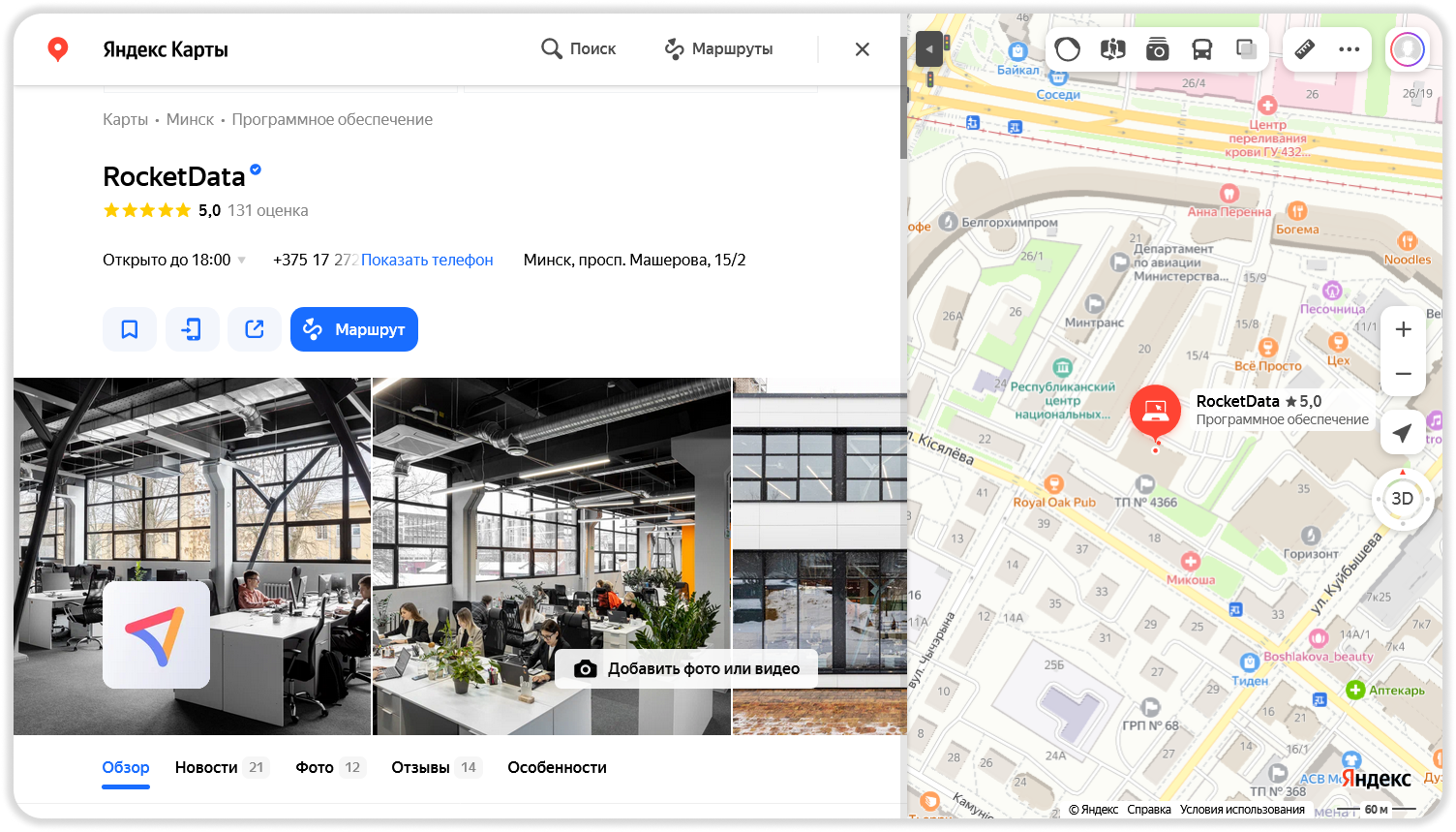Open the user profile avatar

[x=1407, y=48]
